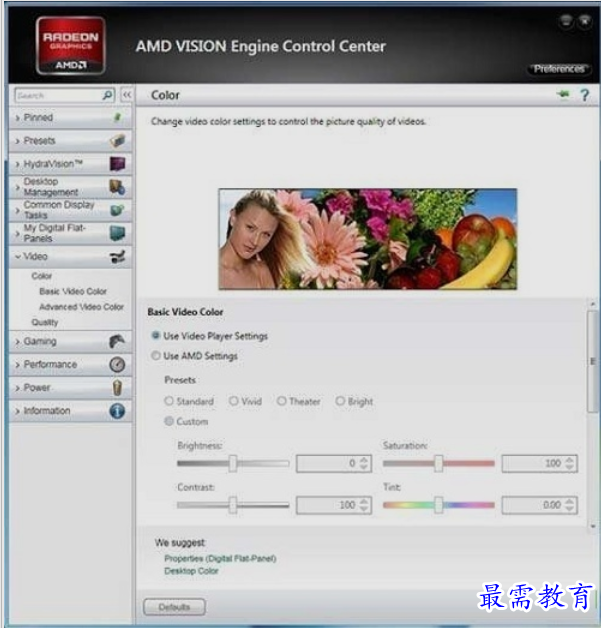Click the scrollbar up arrow
This screenshot has width=601, height=628.
[593, 304]
